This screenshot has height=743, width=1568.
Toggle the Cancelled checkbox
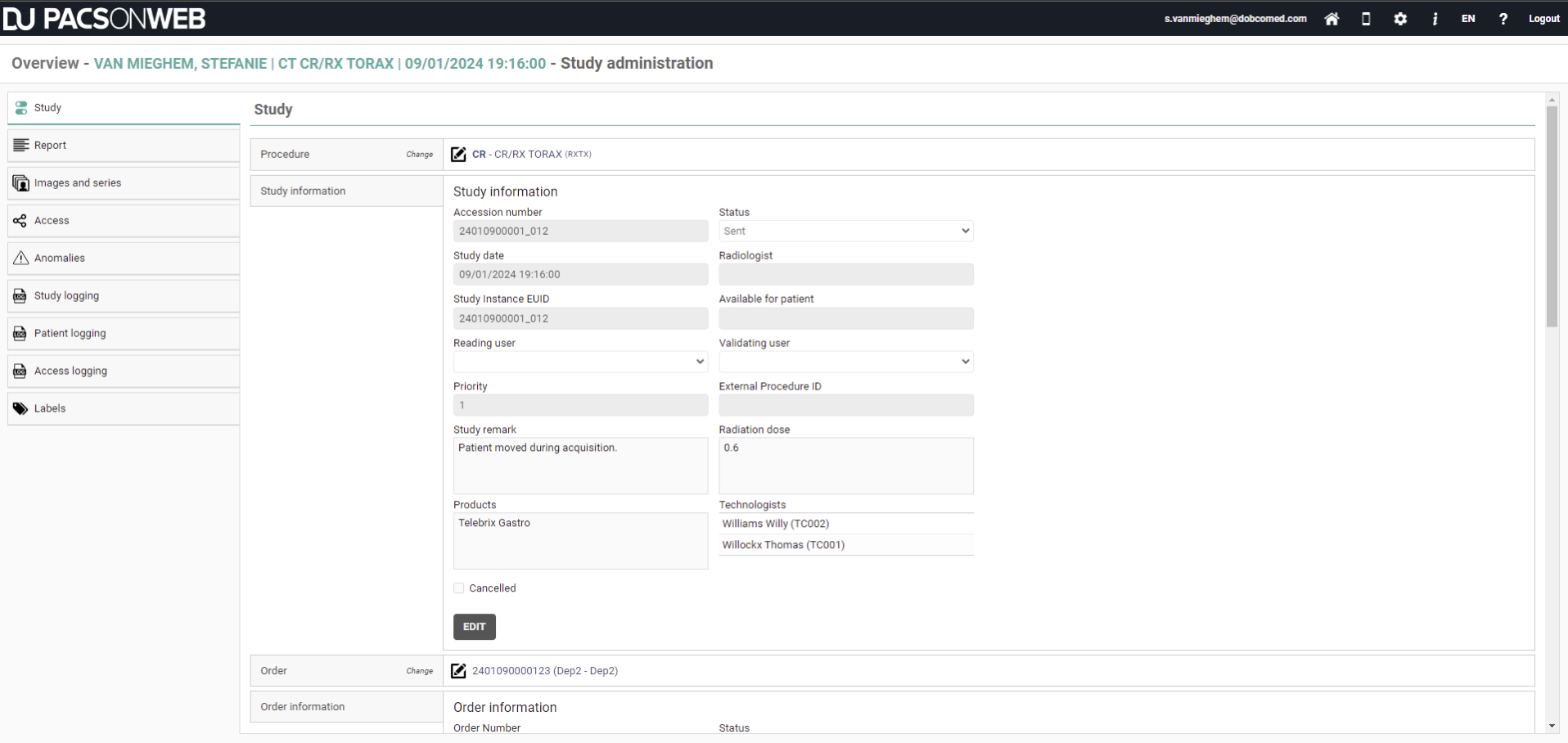coord(459,588)
